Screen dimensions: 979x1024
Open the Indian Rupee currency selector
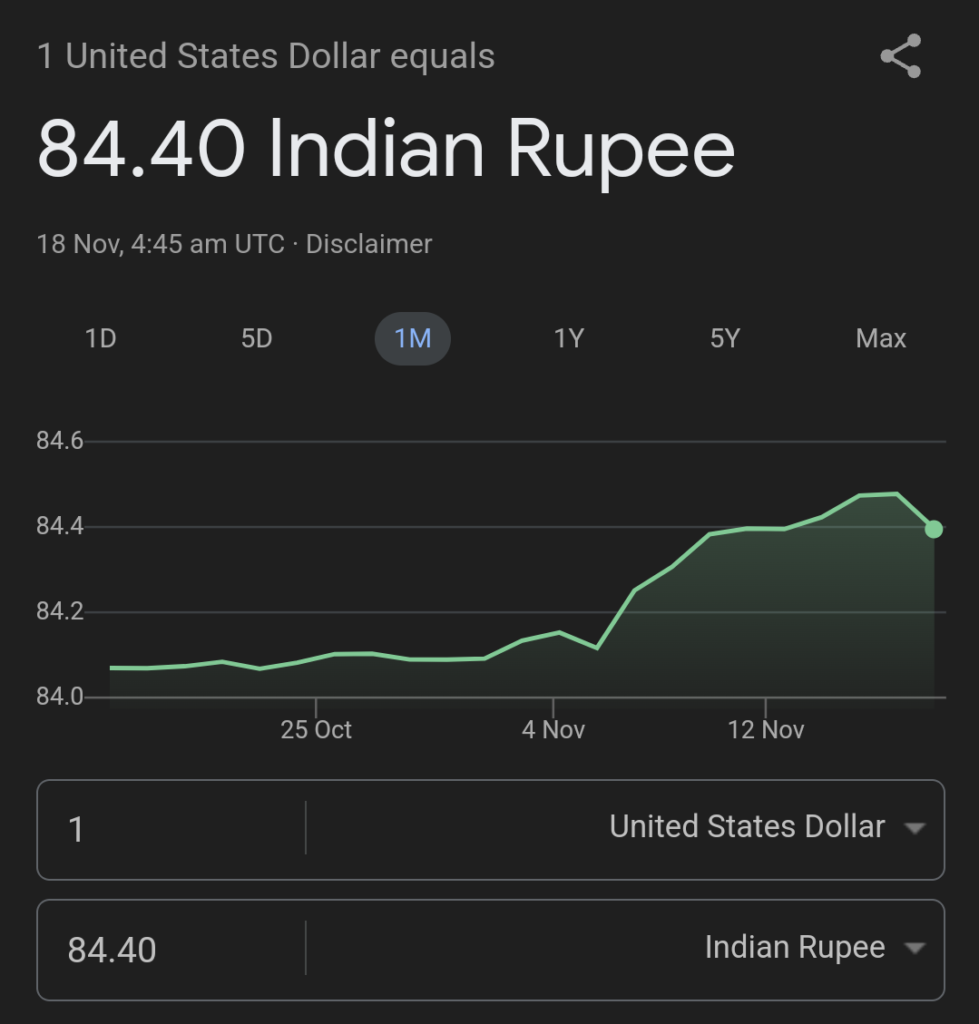795,948
